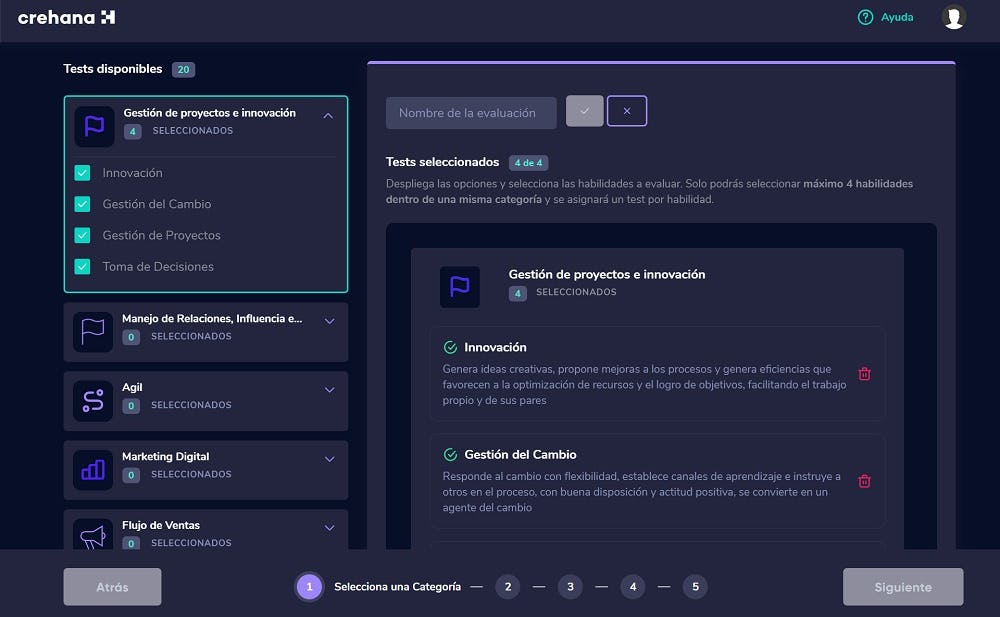Image resolution: width=1000 pixels, height=617 pixels.
Task: Click the Atrás button
Action: [x=112, y=587]
